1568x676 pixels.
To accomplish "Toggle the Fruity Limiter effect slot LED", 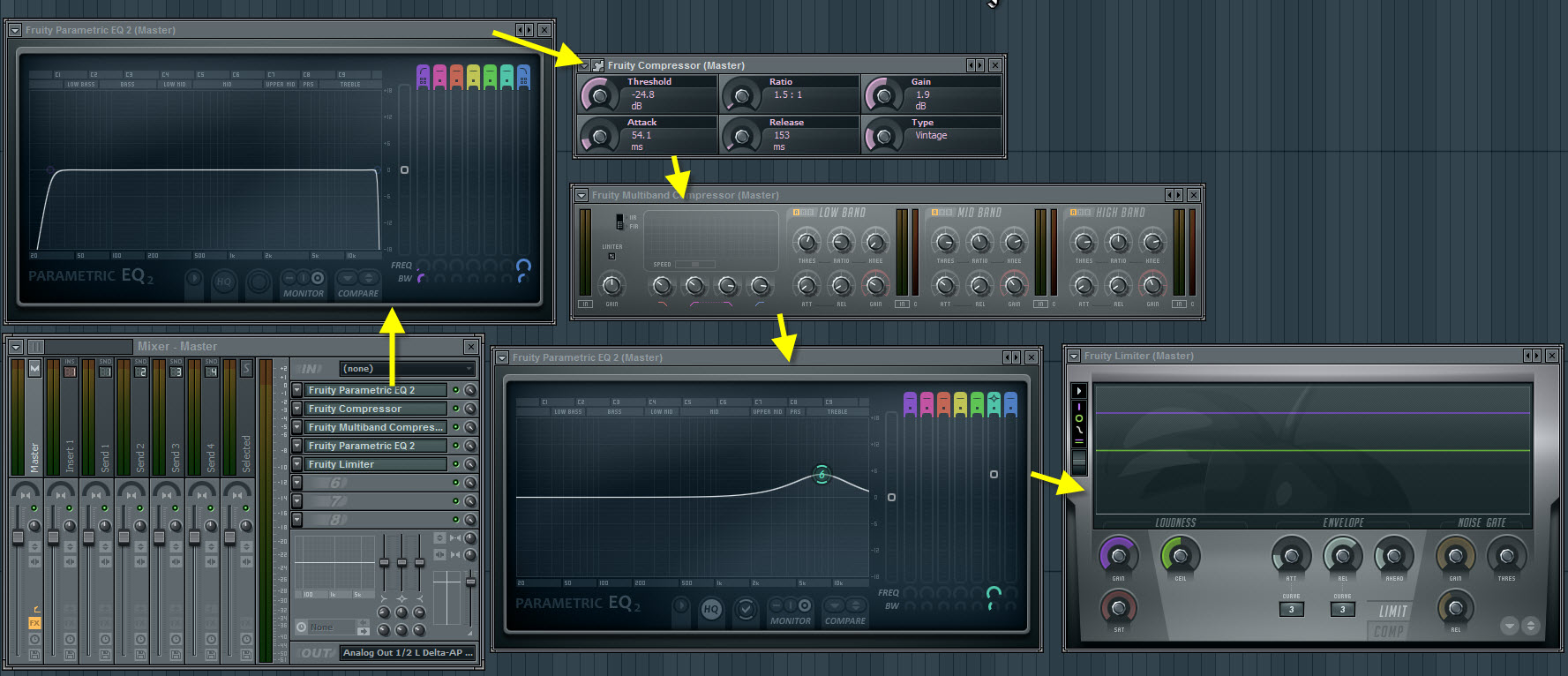I will tap(455, 464).
